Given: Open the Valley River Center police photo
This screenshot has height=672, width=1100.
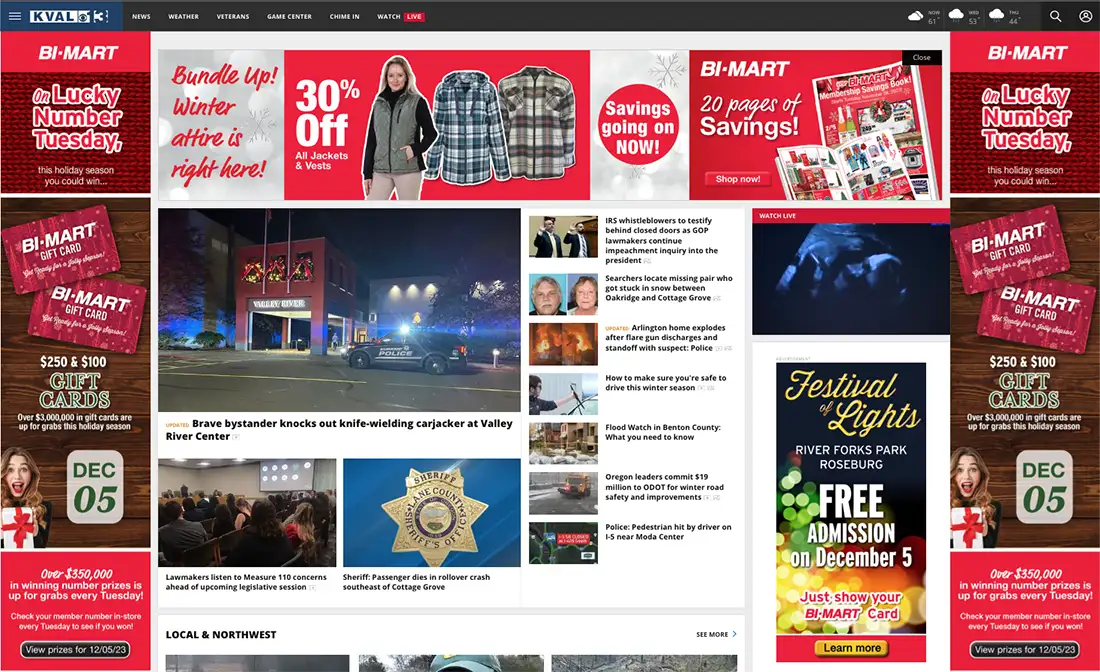Looking at the screenshot, I should (x=339, y=309).
